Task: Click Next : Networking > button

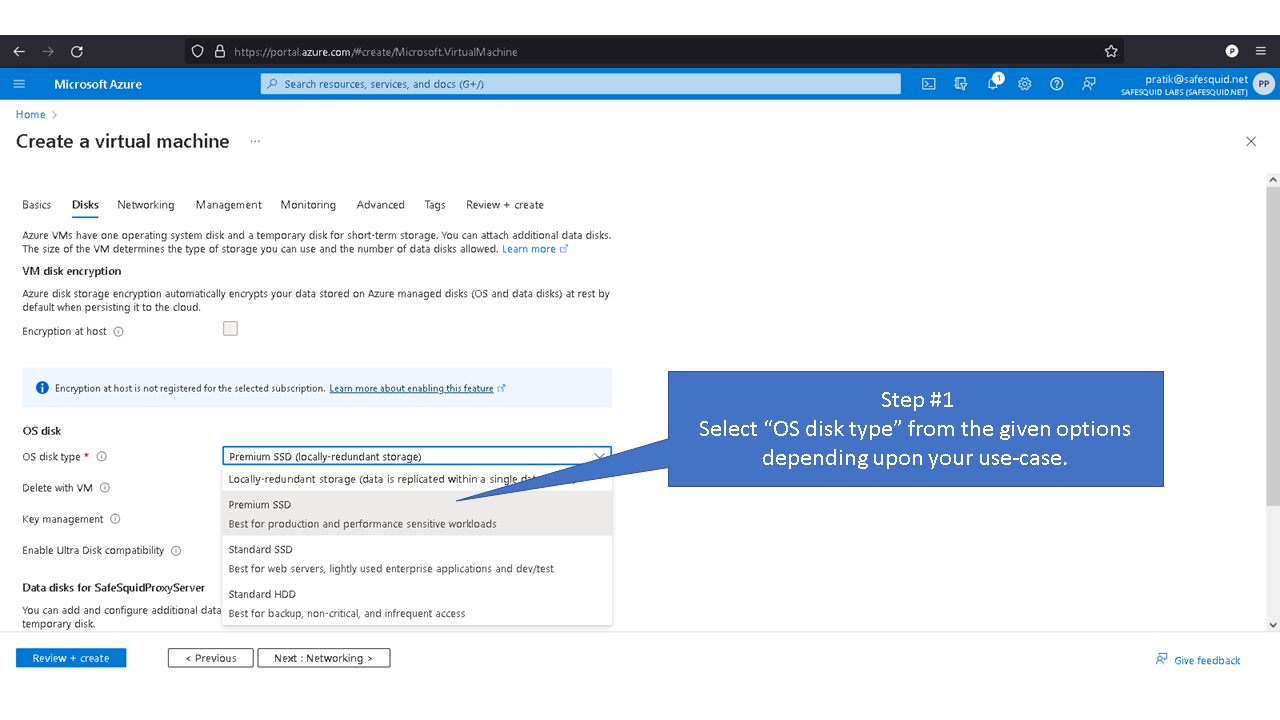Action: point(324,658)
